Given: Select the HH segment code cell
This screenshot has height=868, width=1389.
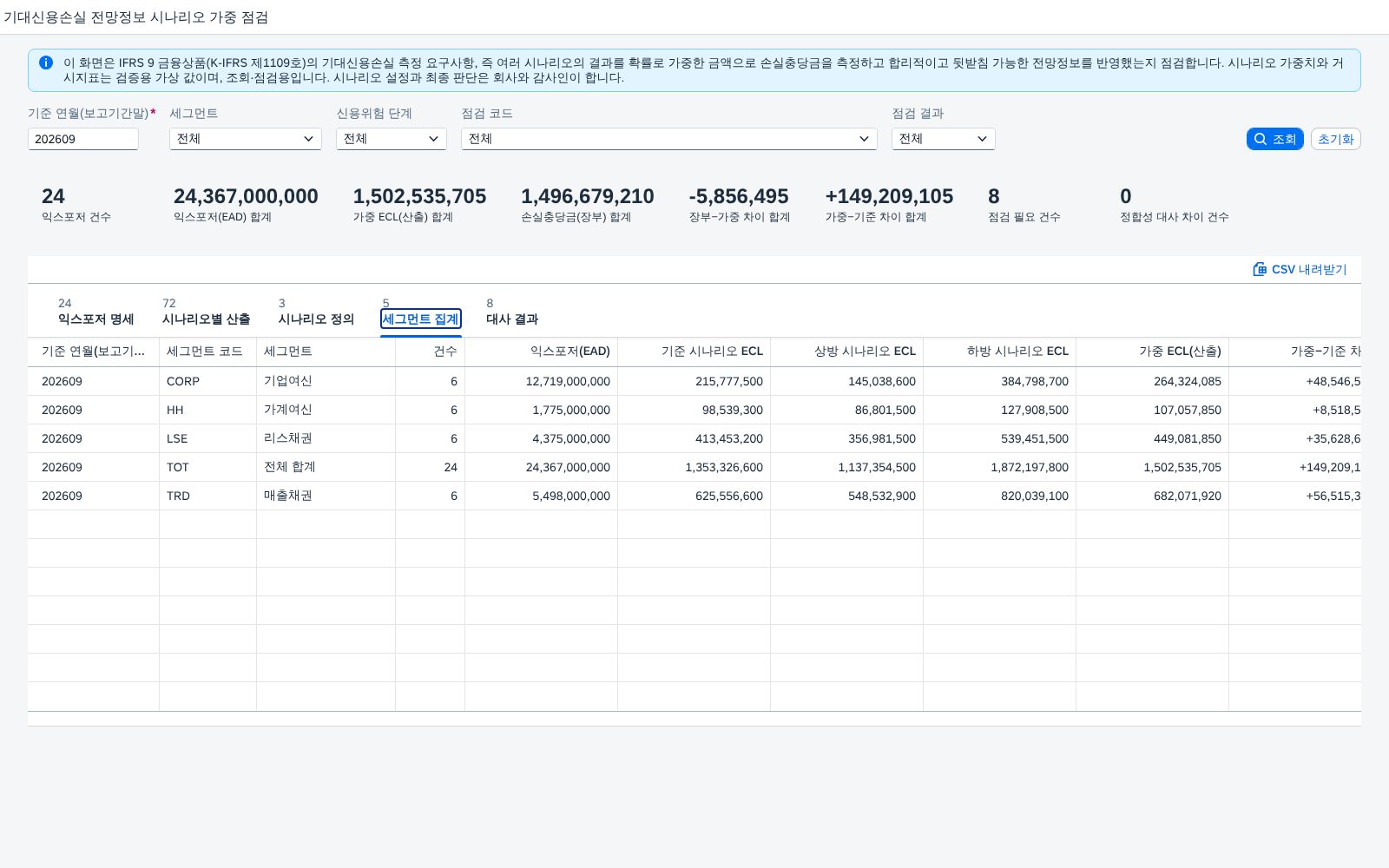Looking at the screenshot, I should click(x=208, y=410).
